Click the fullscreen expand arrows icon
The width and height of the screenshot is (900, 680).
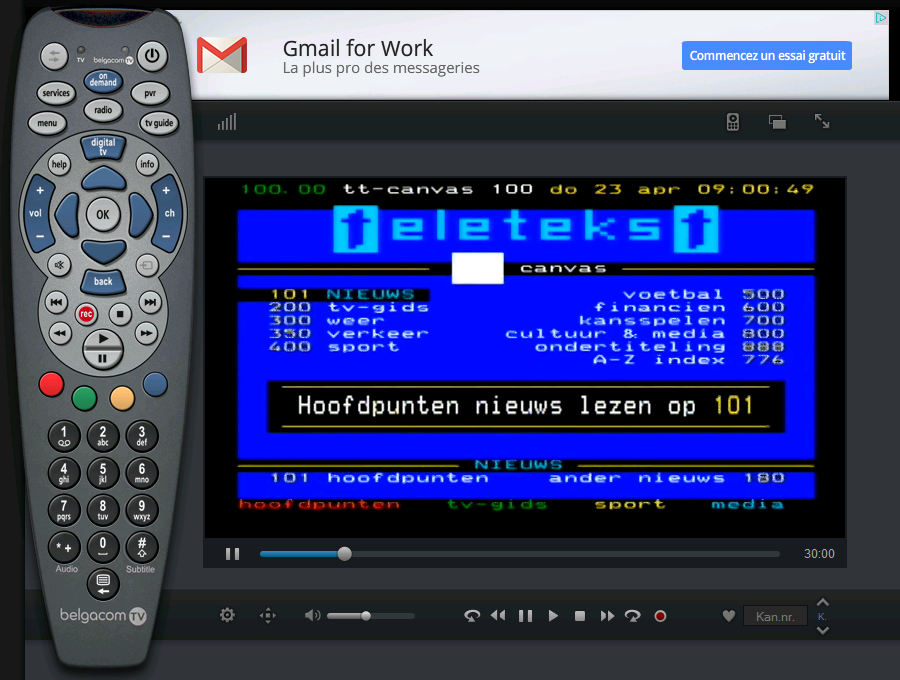pyautogui.click(x=822, y=121)
